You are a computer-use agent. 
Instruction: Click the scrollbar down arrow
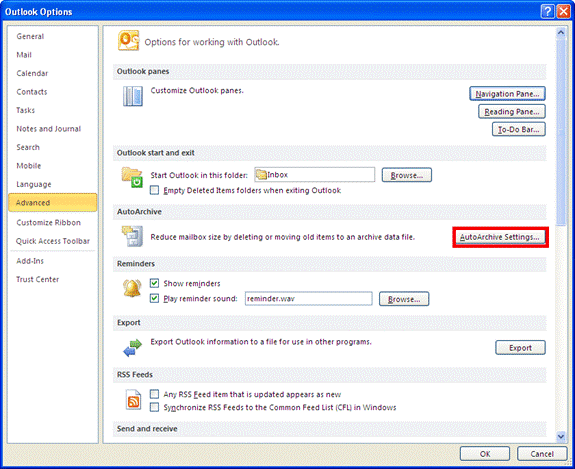(x=561, y=436)
